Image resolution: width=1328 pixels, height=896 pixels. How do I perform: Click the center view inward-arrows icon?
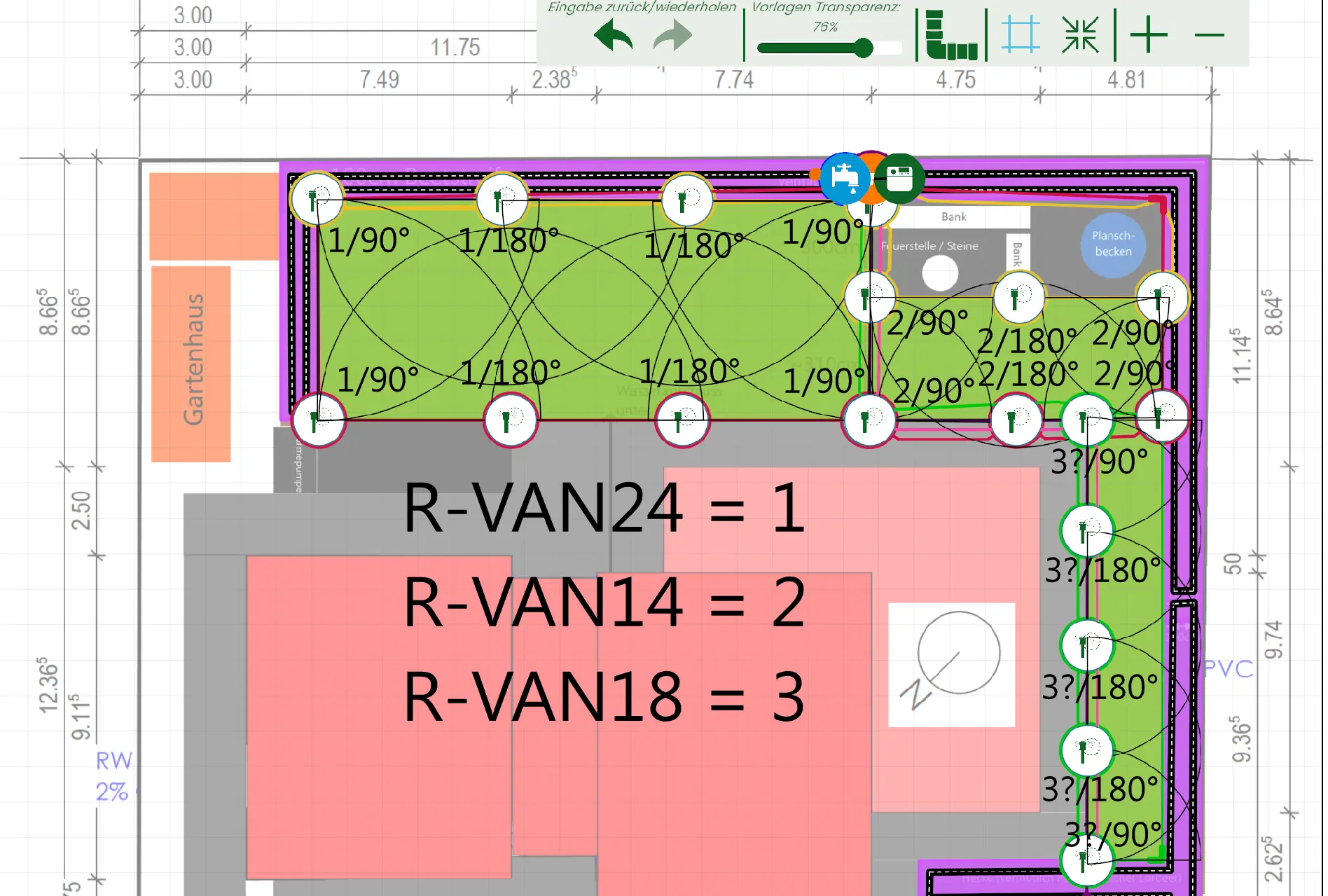[1079, 35]
